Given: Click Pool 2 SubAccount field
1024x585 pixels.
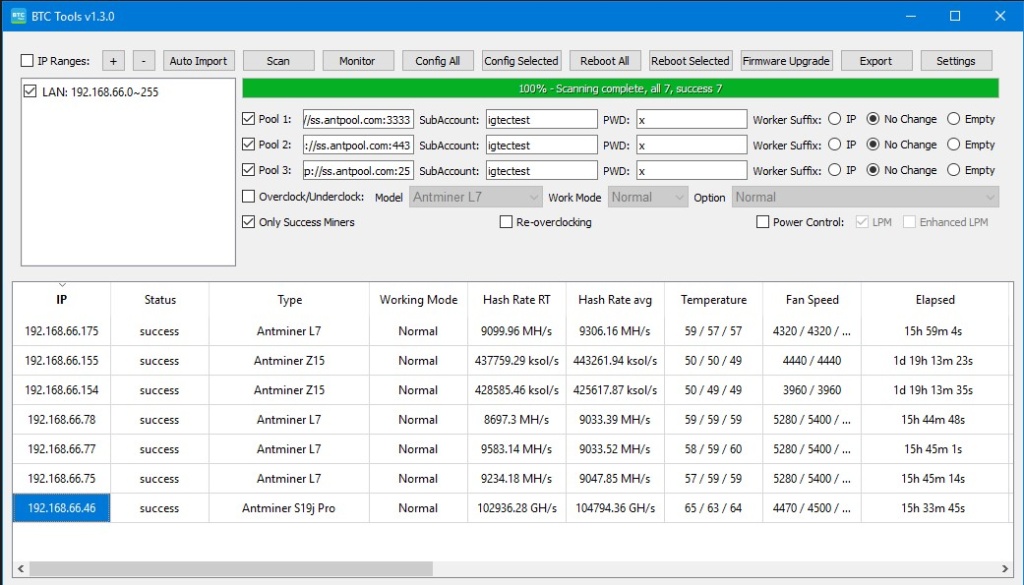Looking at the screenshot, I should pyautogui.click(x=541, y=145).
